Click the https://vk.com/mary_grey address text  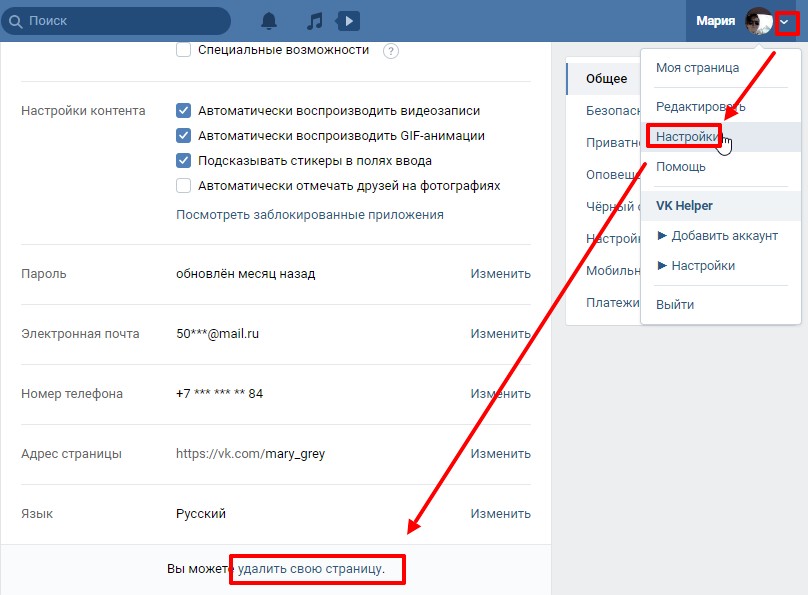coord(250,454)
